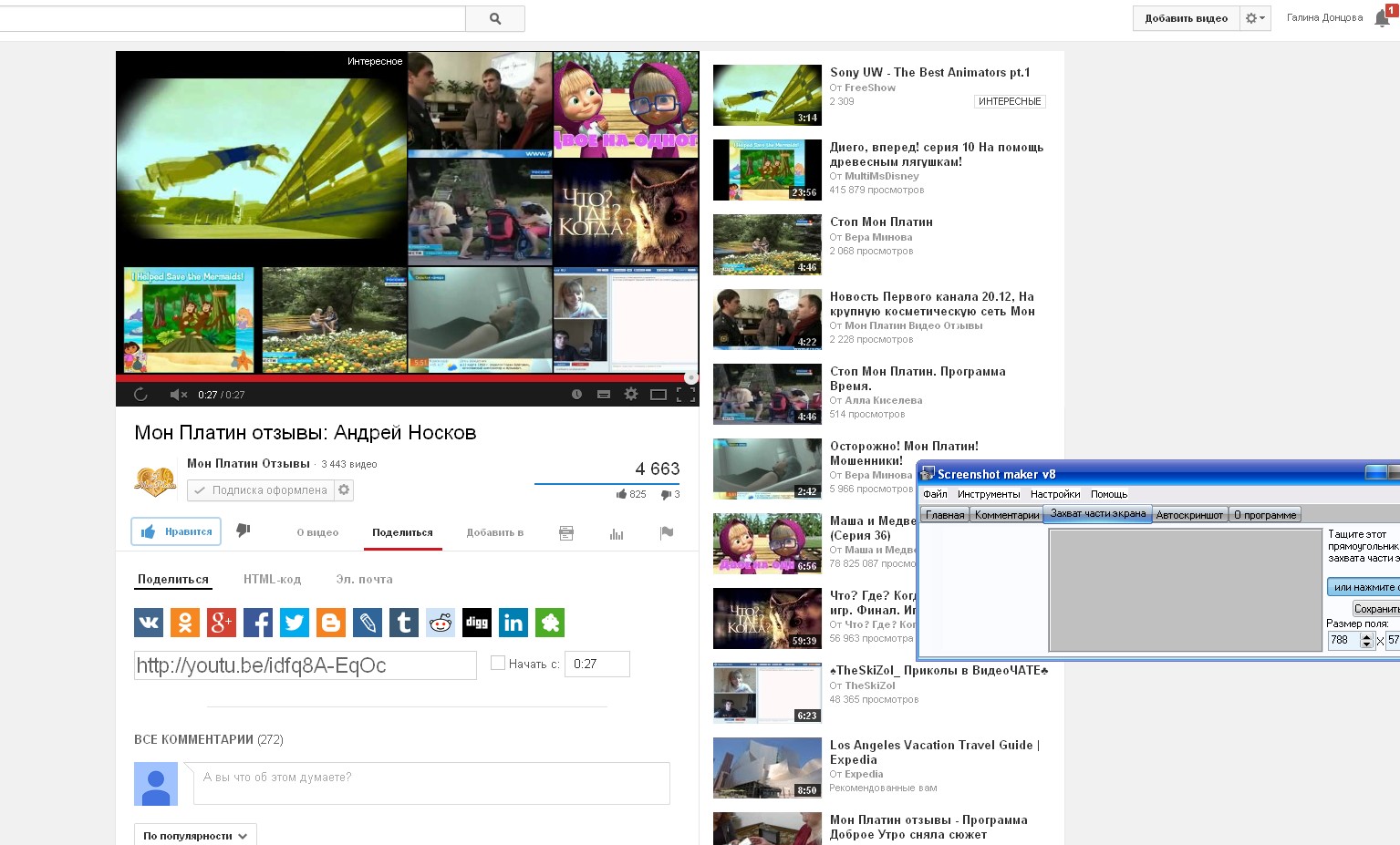This screenshot has height=845, width=1400.
Task: Click the comment box А вы что об этом думаете
Action: pos(431,783)
